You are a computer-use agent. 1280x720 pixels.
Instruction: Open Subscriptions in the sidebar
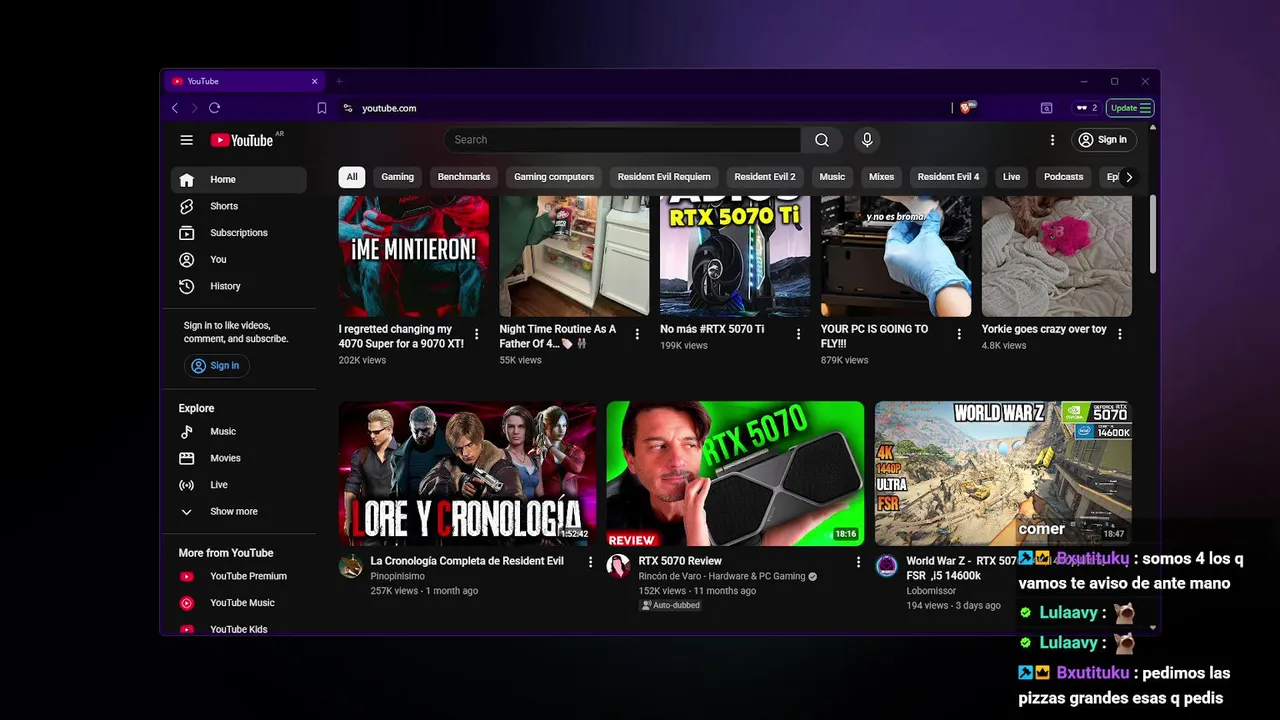[x=239, y=233]
